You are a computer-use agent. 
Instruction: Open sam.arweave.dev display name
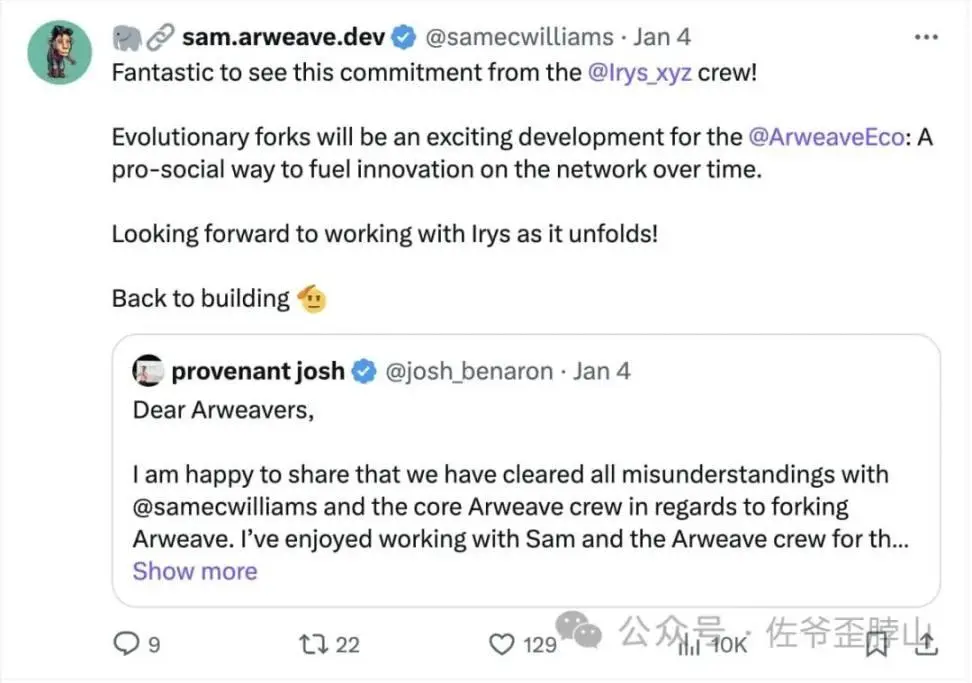tap(283, 37)
